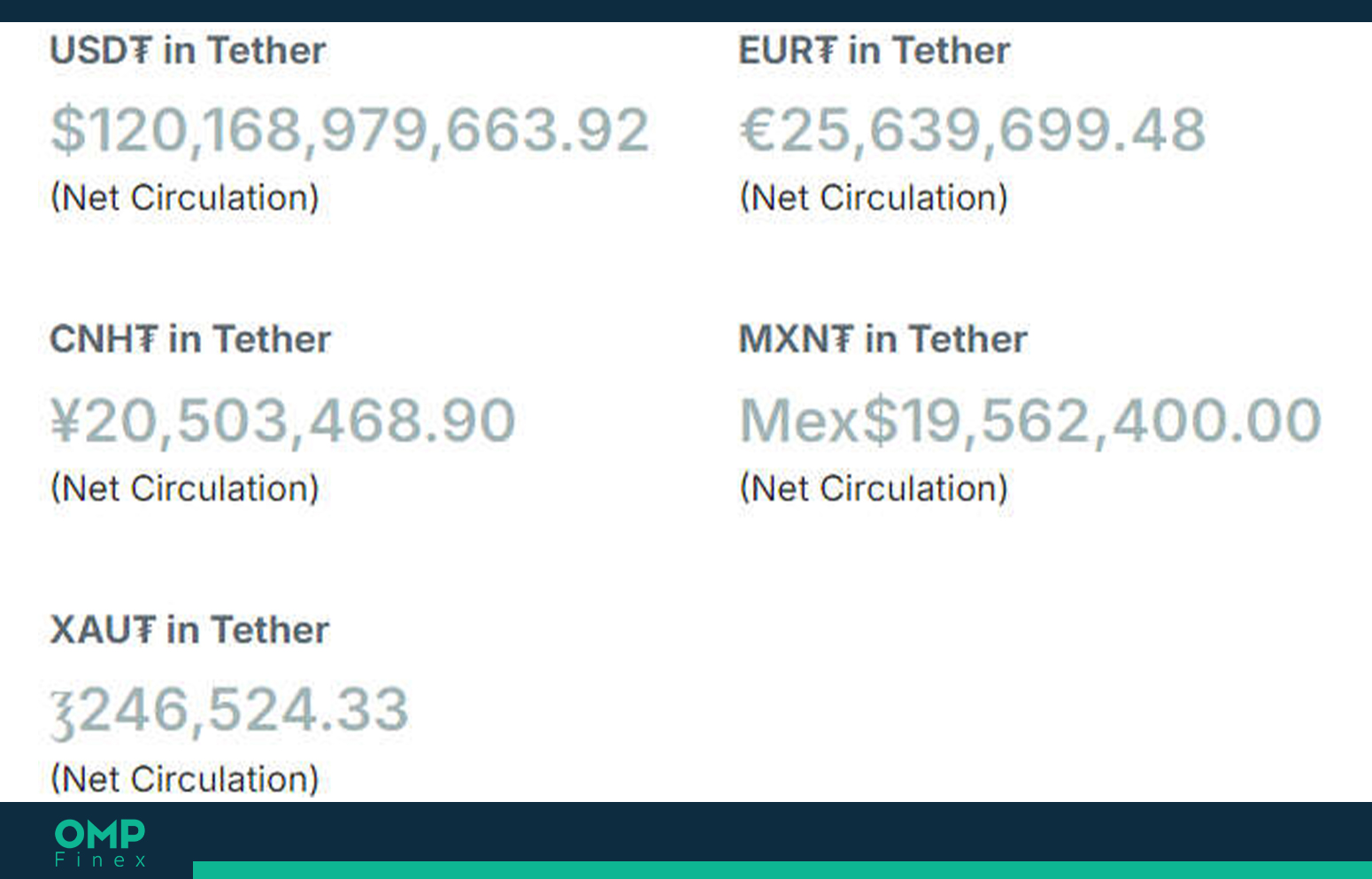Click the green bar at bottom

(782, 870)
